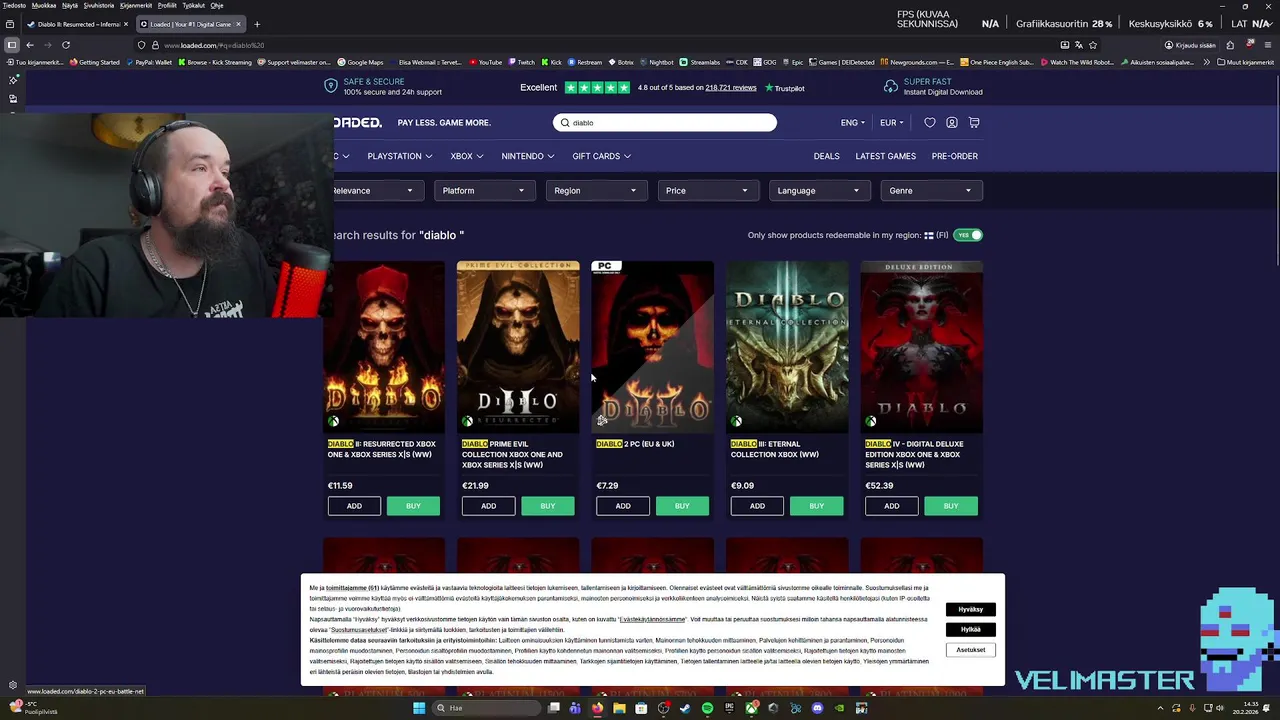
Task: Expand the Gift Cards menu
Action: (601, 156)
